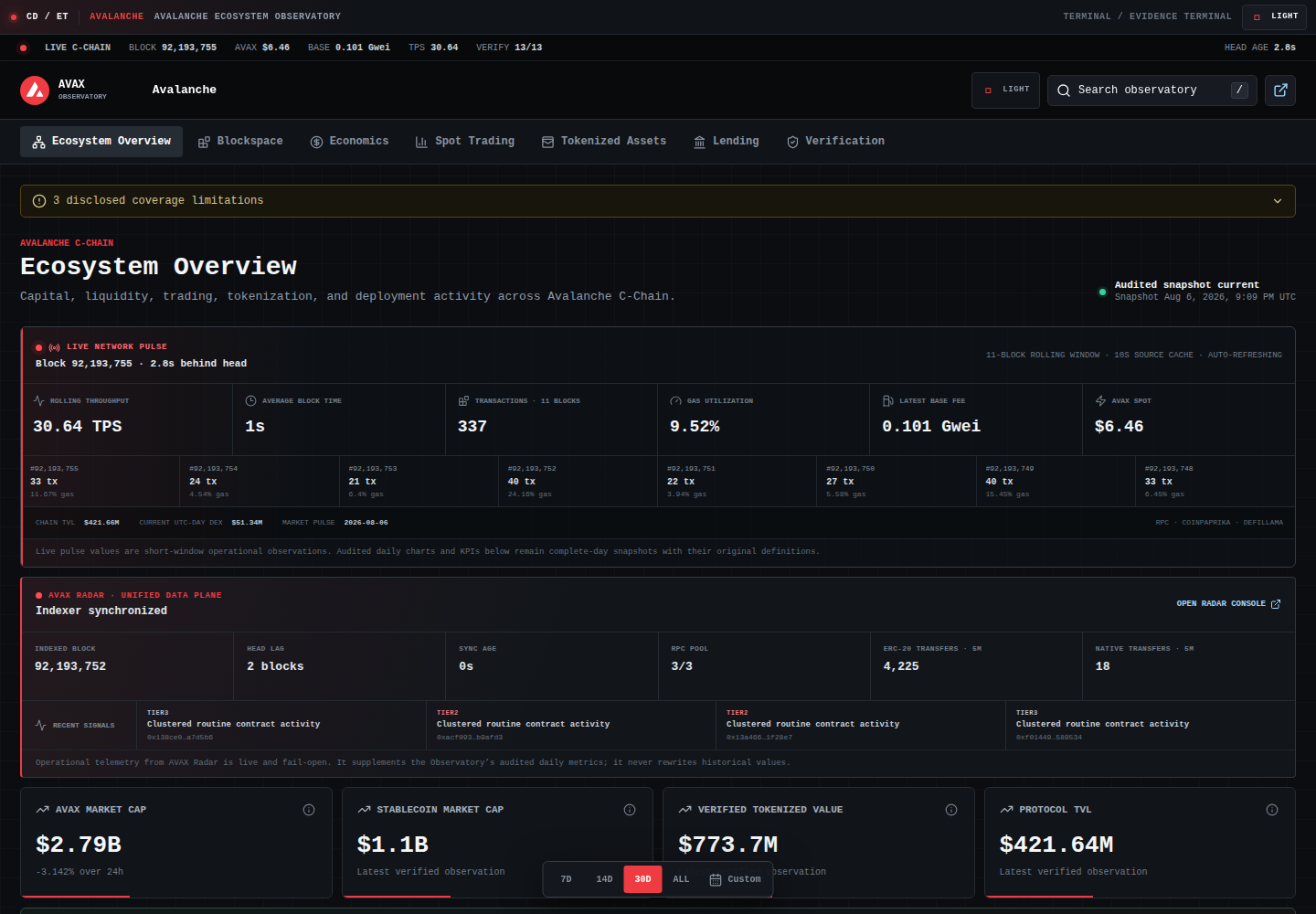Click the Live Network Pulse broadcast icon

point(55,347)
